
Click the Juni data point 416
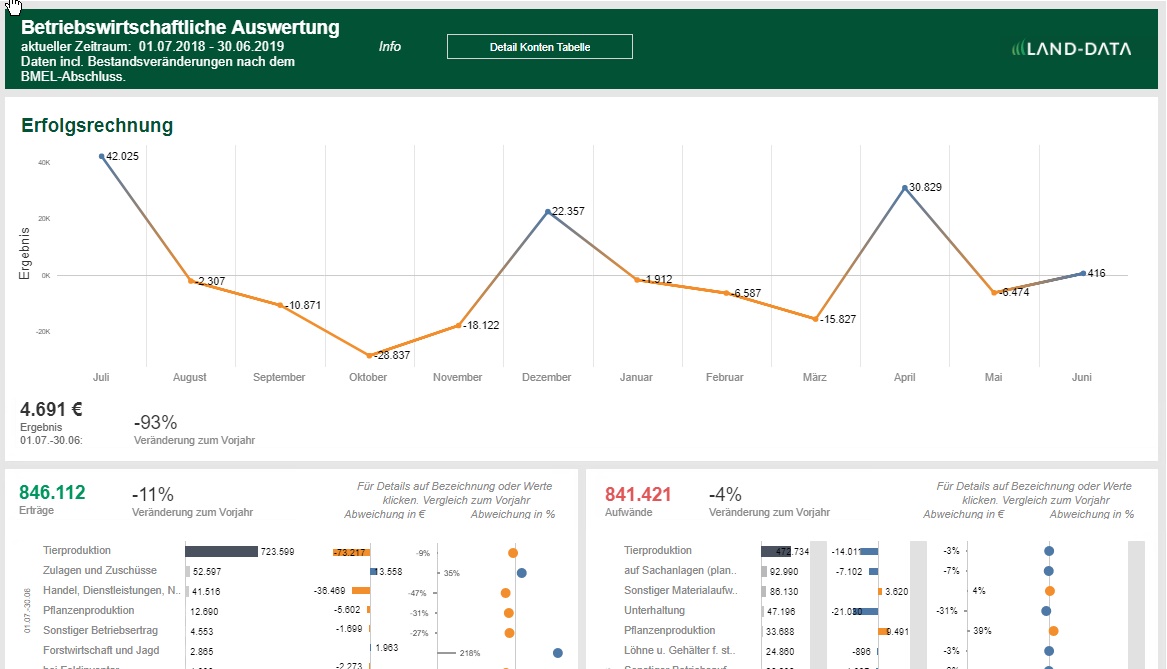(x=1082, y=273)
